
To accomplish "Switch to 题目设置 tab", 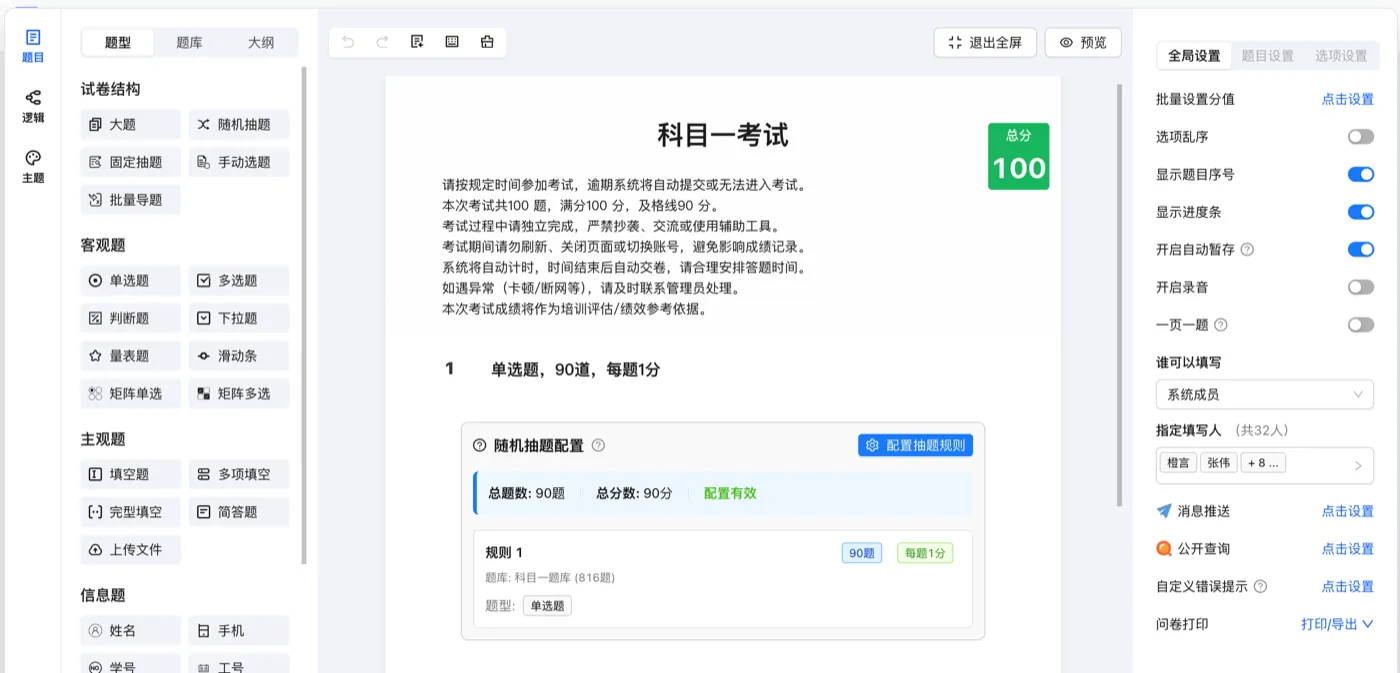I will [1267, 56].
